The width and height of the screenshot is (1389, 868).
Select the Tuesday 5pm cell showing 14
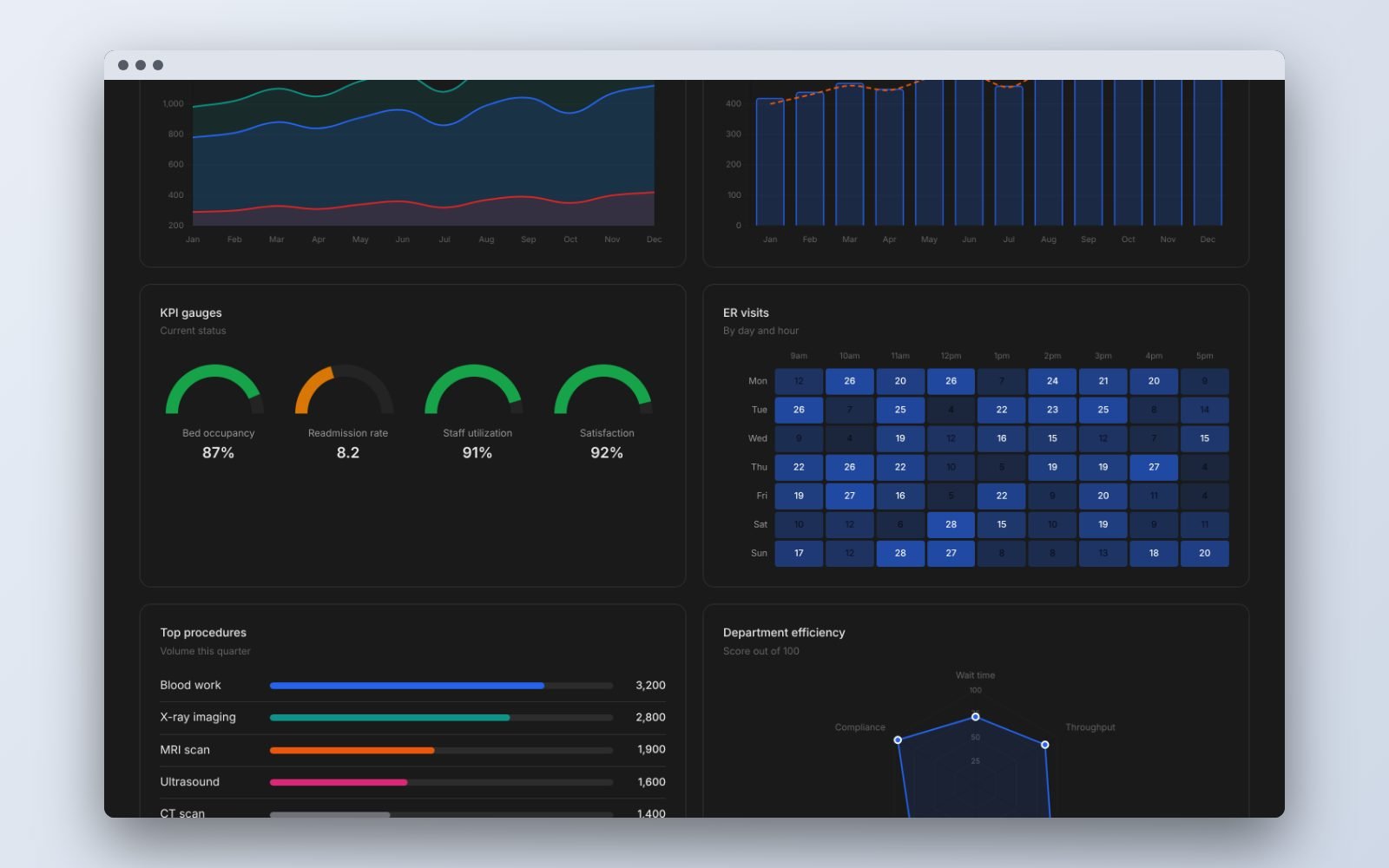[x=1204, y=410]
